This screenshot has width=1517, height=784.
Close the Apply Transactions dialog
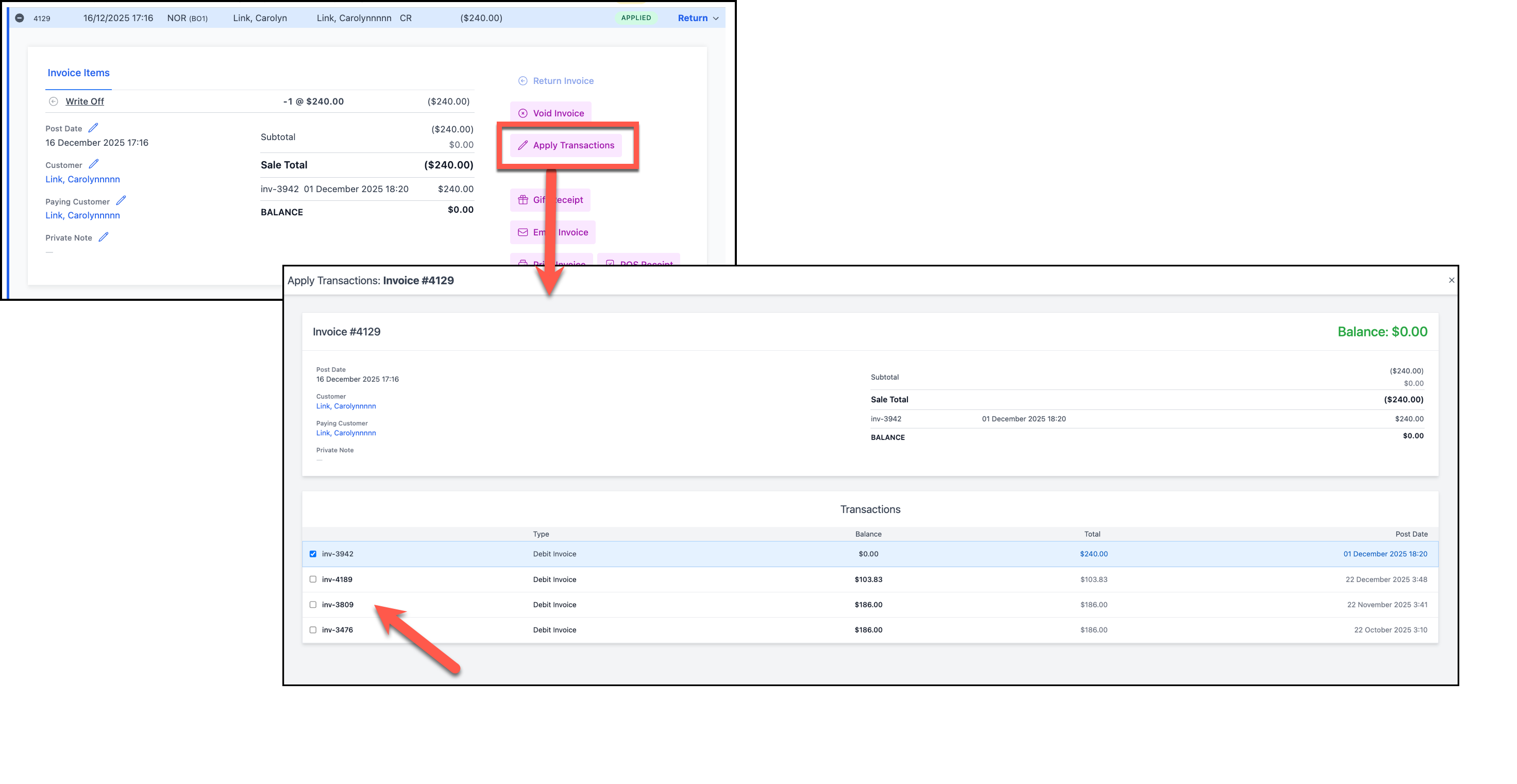click(x=1451, y=280)
